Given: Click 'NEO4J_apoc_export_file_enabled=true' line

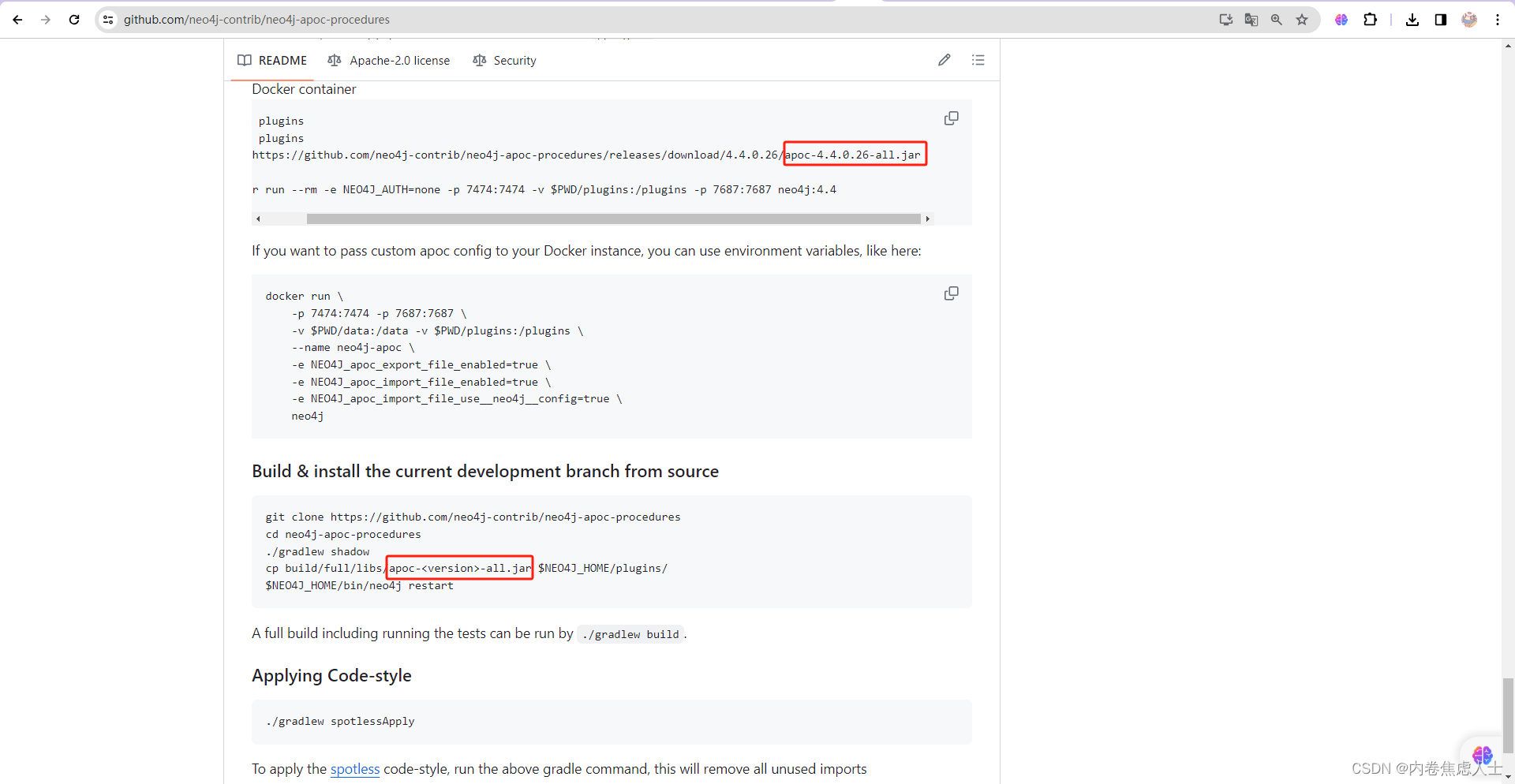Looking at the screenshot, I should coord(421,365).
